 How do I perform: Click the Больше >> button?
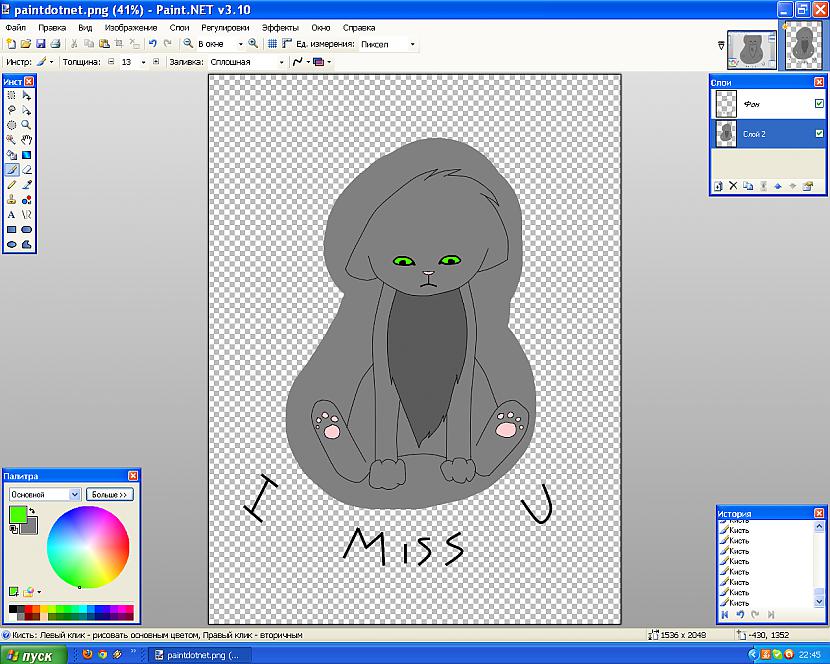(x=110, y=495)
